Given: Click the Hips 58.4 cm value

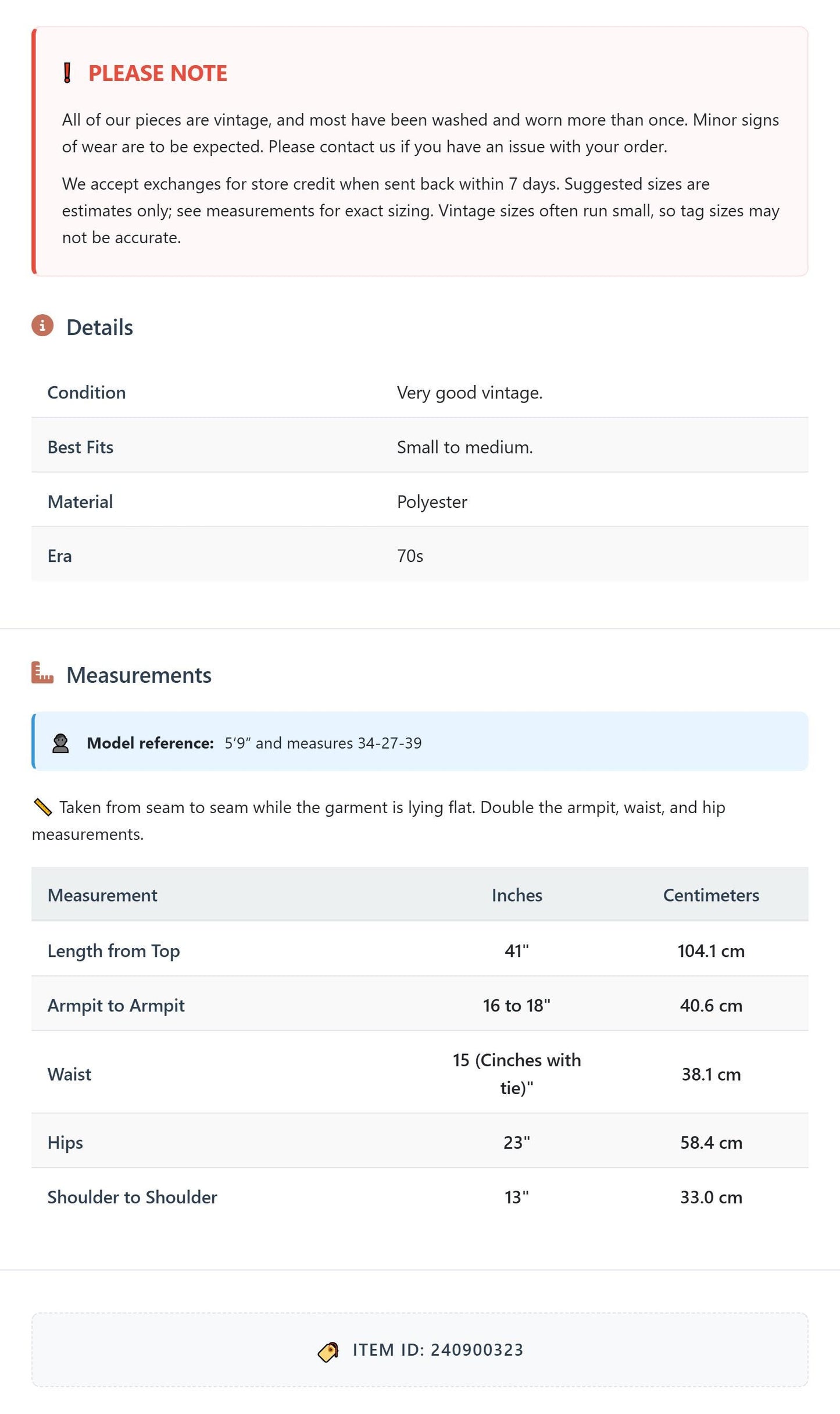Looking at the screenshot, I should pos(711,1142).
